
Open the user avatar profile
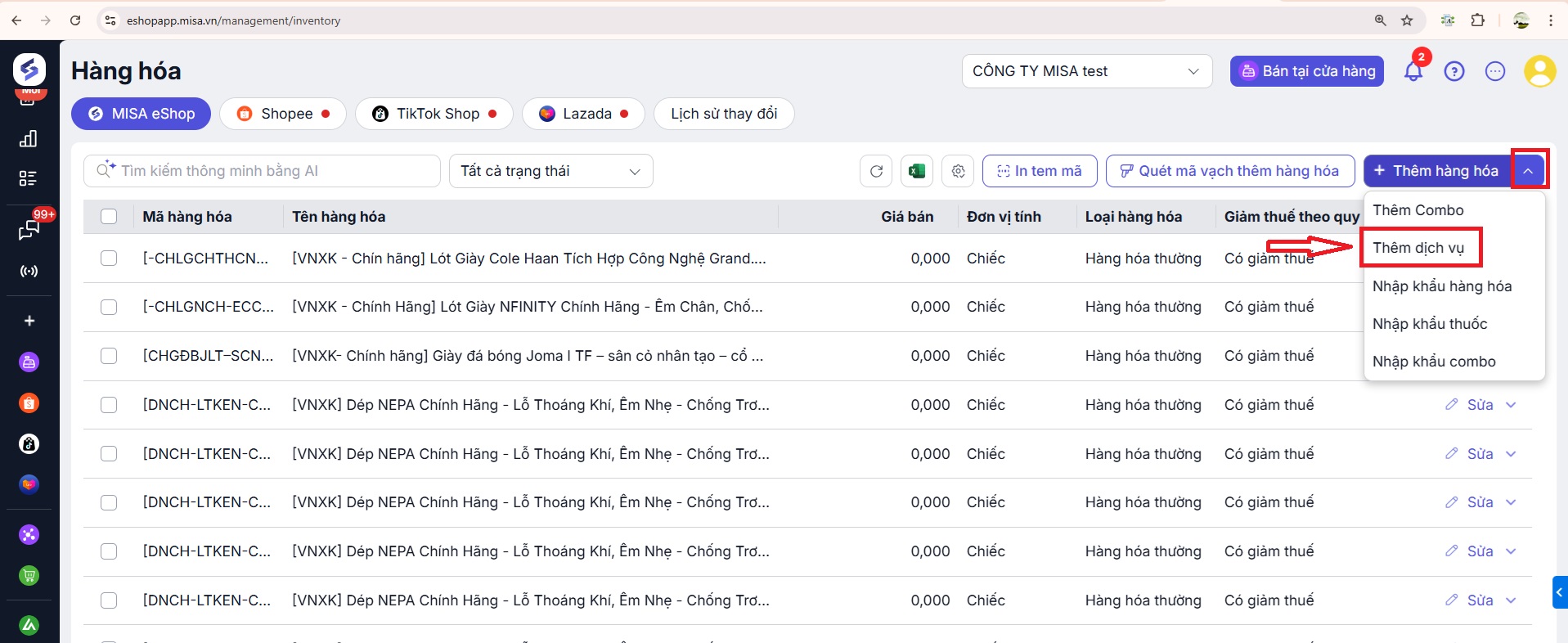point(1539,72)
